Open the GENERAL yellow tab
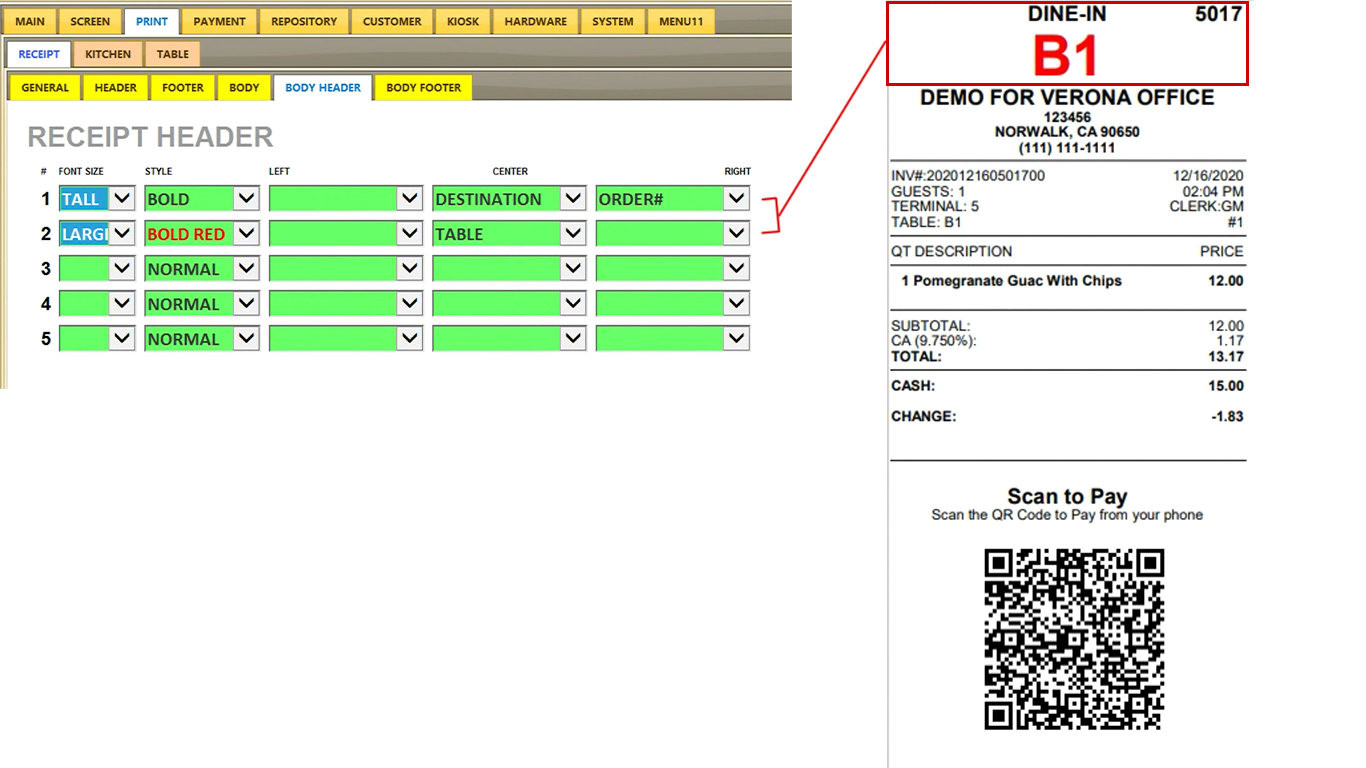 coord(45,88)
